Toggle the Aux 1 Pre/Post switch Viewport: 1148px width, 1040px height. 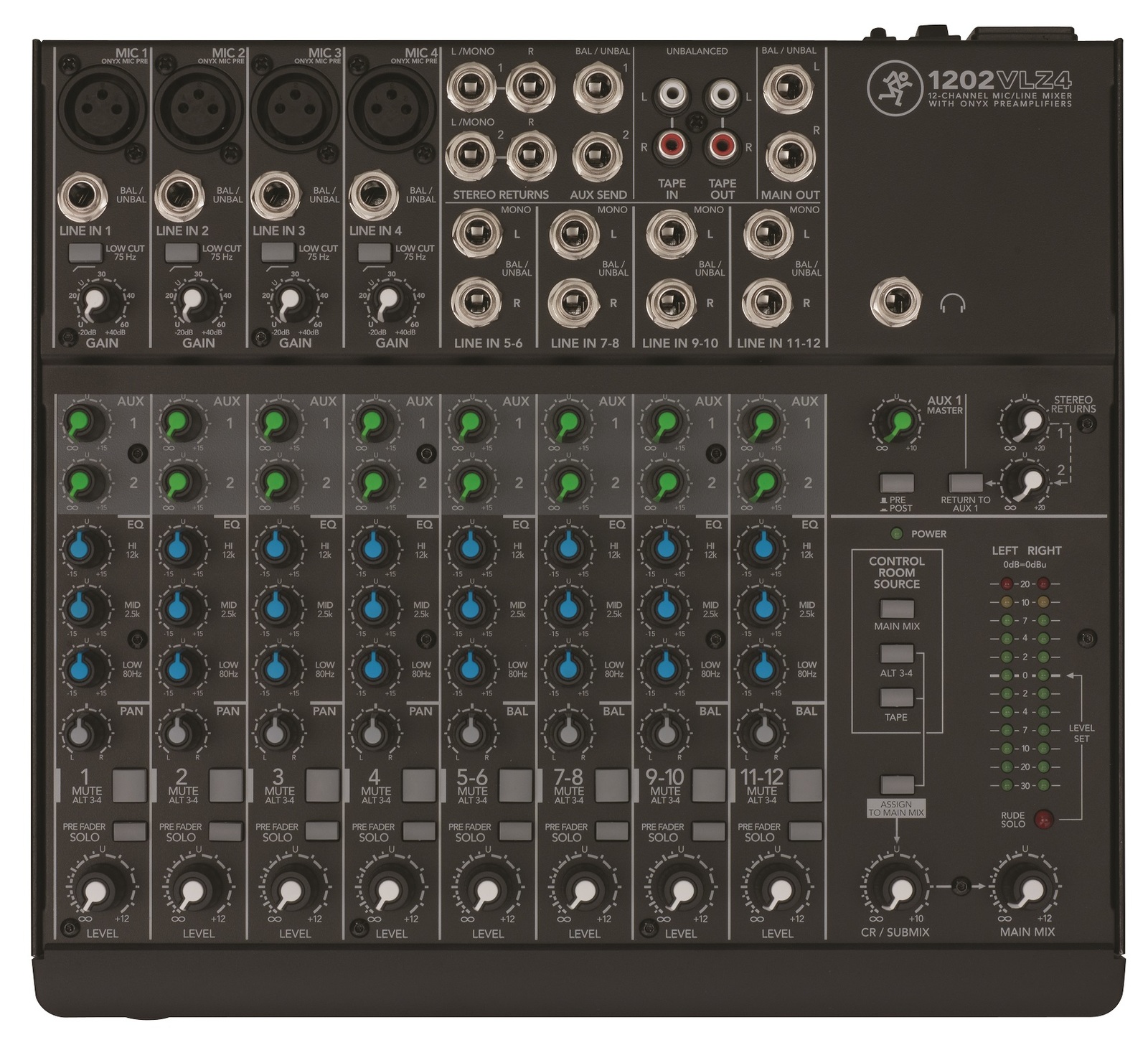[x=897, y=482]
